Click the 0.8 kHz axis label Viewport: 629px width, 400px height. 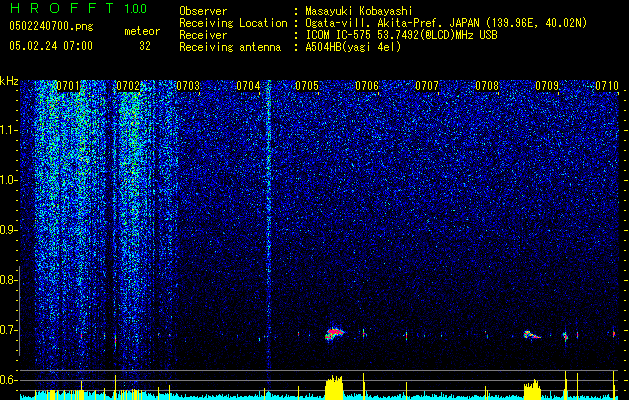pyautogui.click(x=8, y=280)
